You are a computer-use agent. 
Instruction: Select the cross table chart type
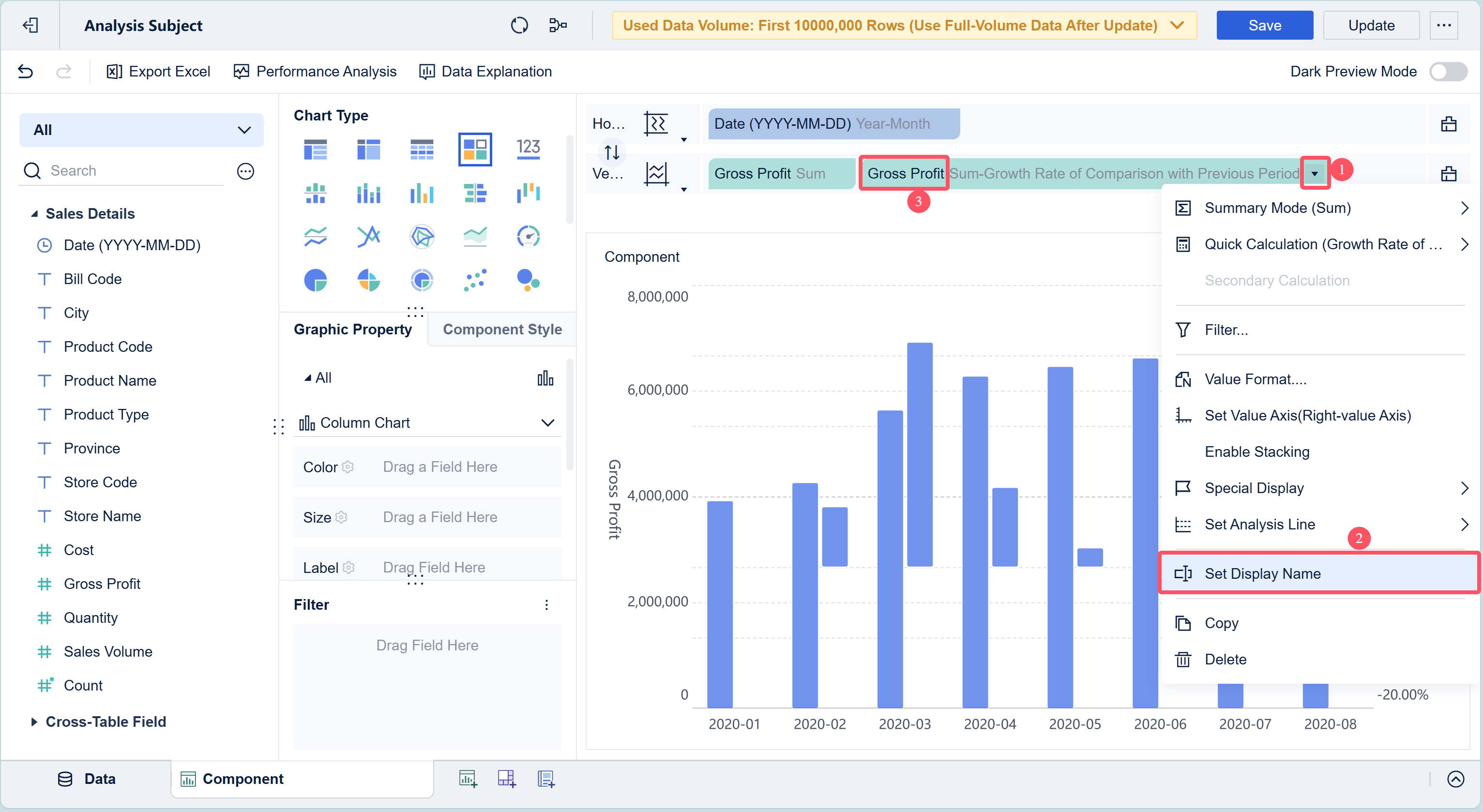[368, 149]
